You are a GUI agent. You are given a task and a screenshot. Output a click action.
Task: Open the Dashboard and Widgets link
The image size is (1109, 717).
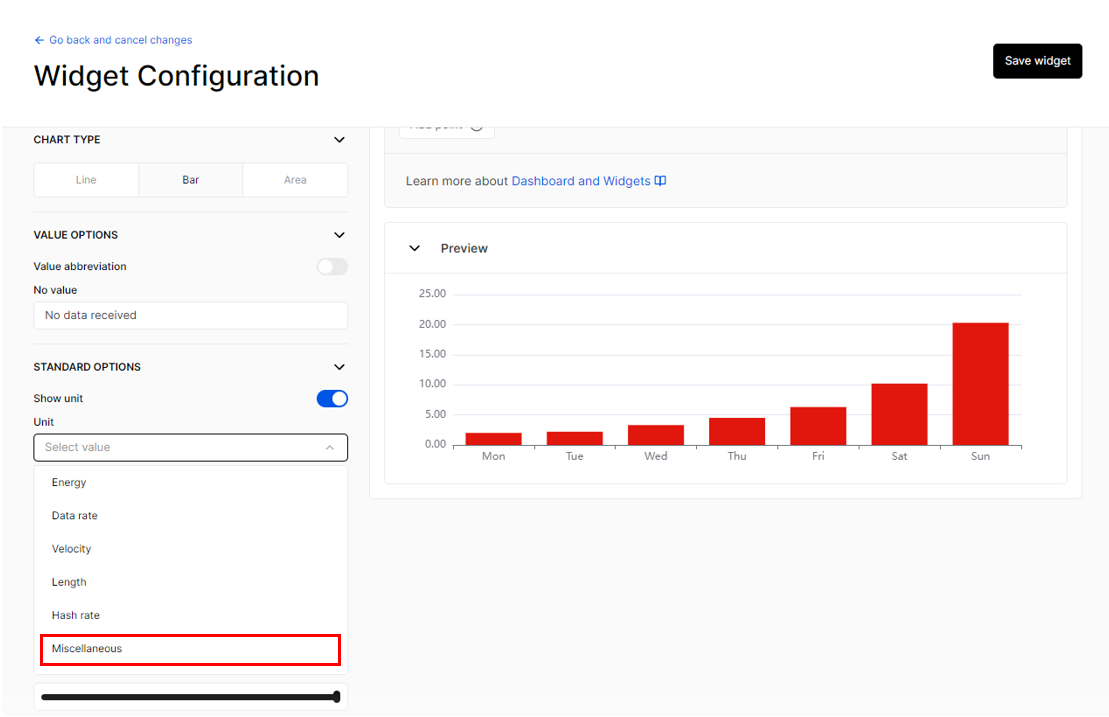point(581,181)
